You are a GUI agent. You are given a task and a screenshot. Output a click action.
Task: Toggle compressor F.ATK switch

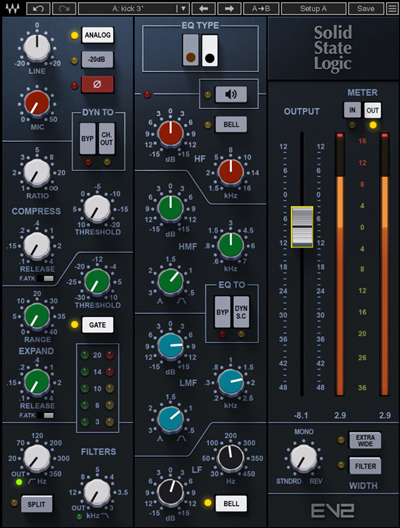[45, 278]
